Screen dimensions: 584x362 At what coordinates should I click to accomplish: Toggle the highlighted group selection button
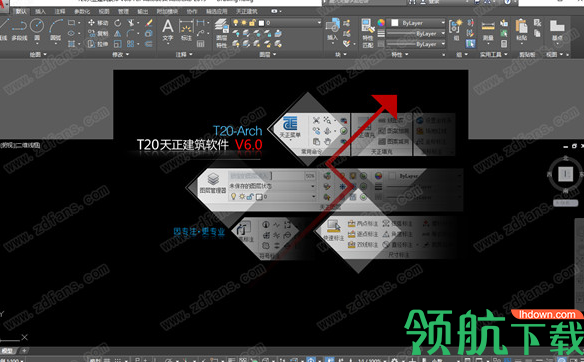[x=470, y=44]
